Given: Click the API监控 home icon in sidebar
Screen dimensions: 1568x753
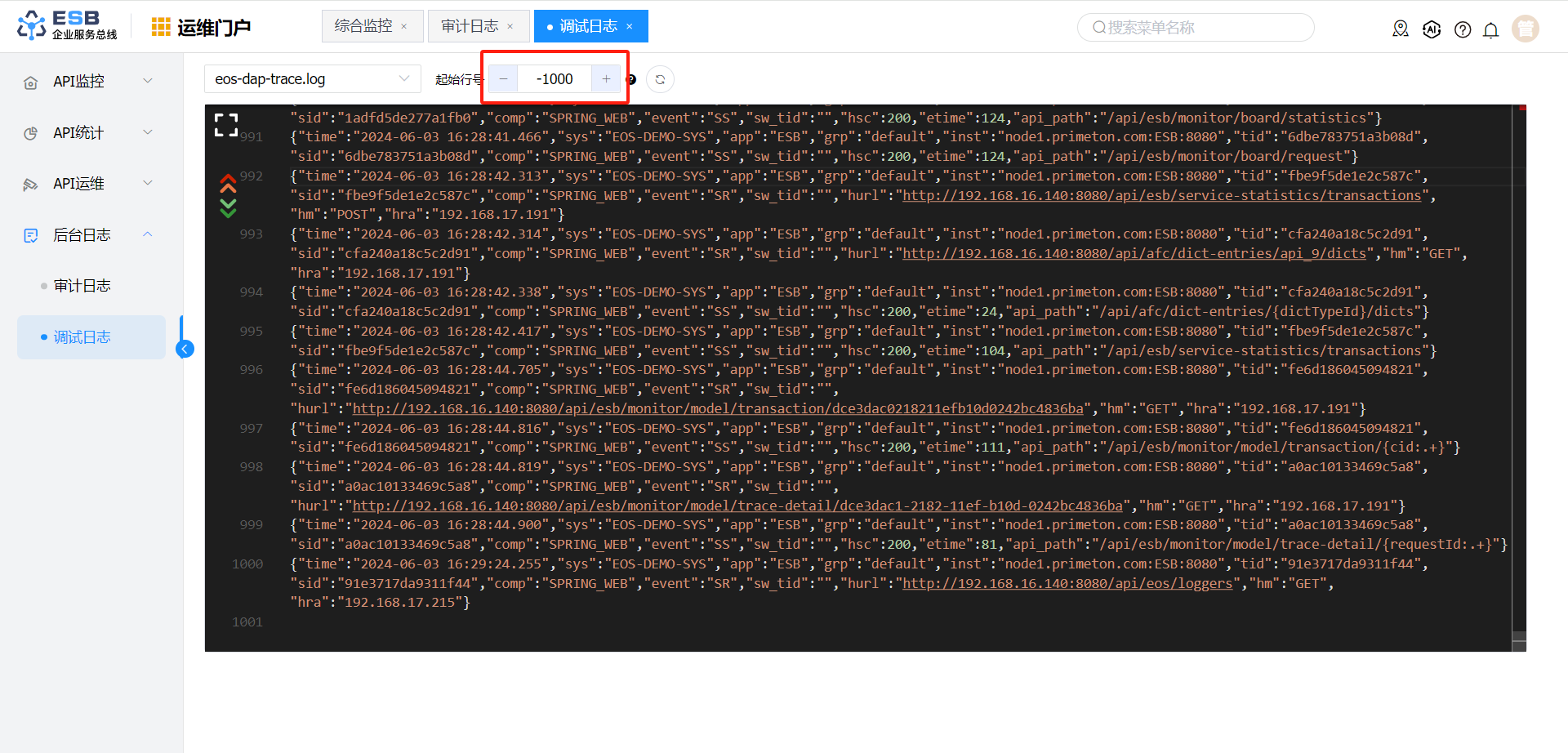Looking at the screenshot, I should 31,82.
